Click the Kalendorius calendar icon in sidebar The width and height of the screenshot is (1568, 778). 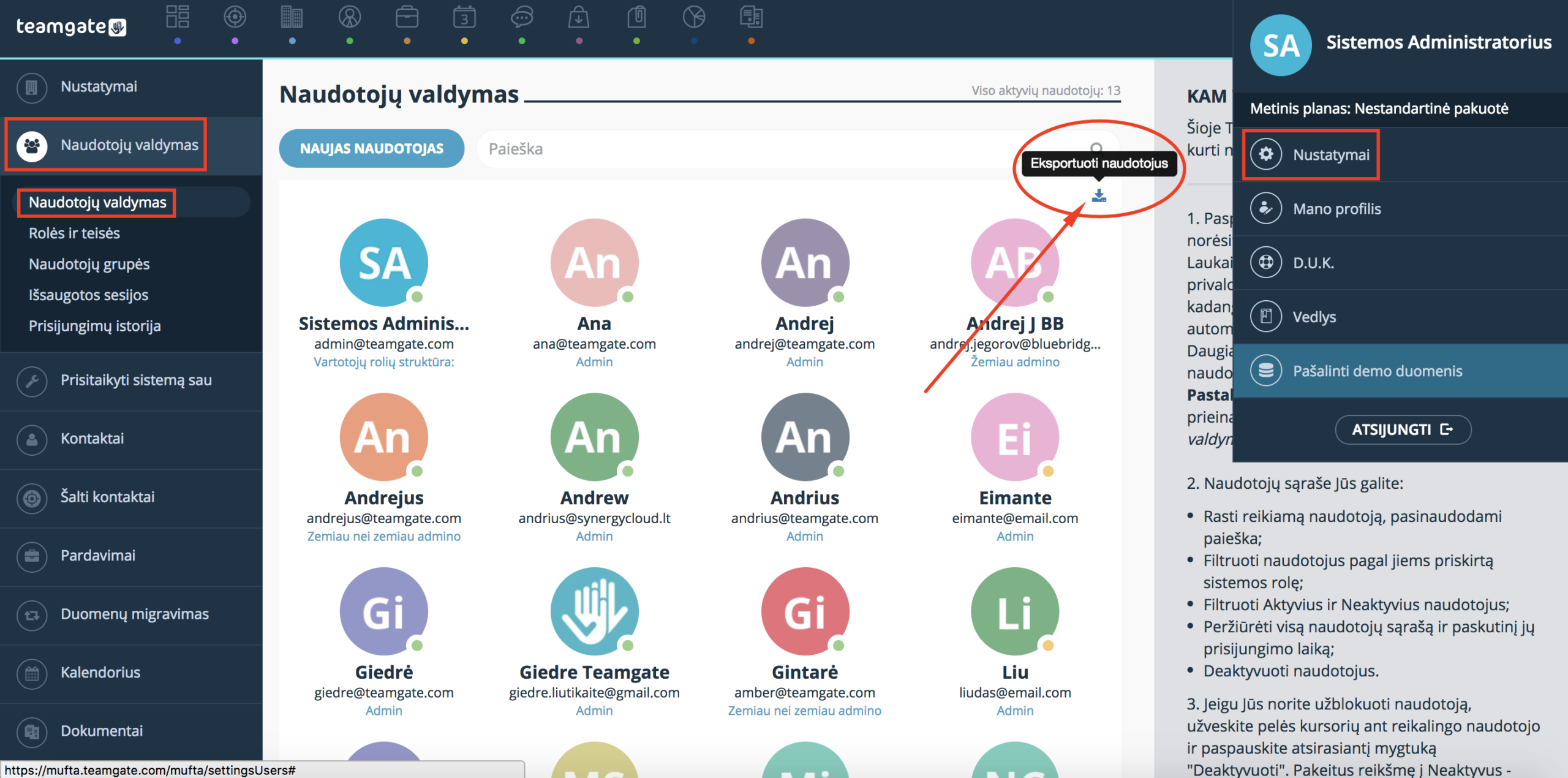click(x=32, y=673)
